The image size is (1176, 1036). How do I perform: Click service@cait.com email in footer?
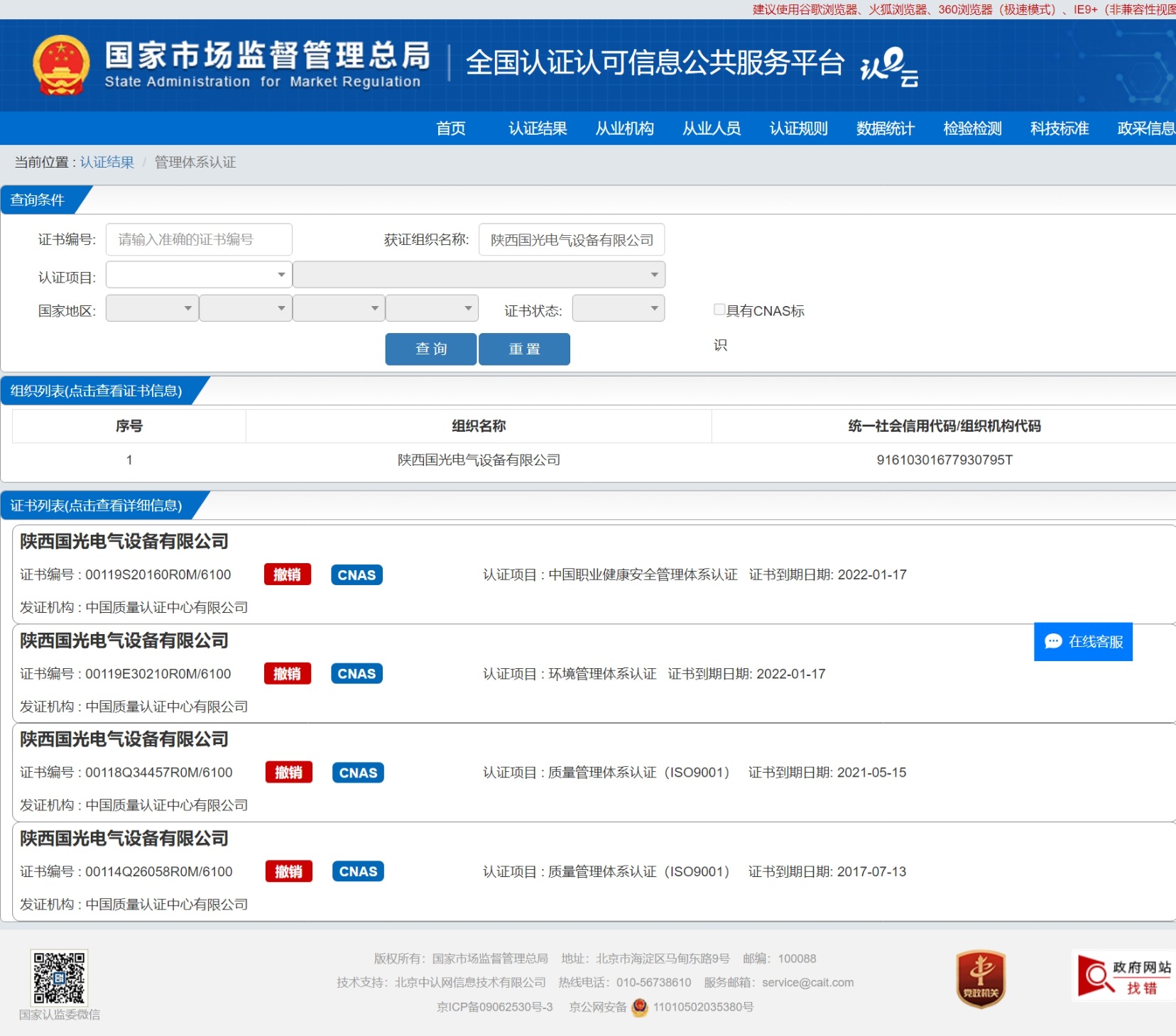click(x=807, y=983)
